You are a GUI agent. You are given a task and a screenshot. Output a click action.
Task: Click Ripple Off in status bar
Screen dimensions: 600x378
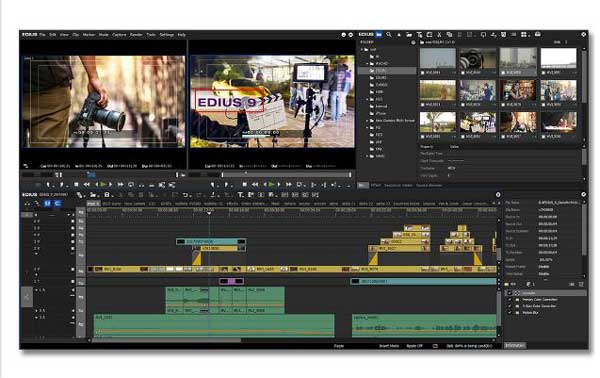(x=414, y=346)
